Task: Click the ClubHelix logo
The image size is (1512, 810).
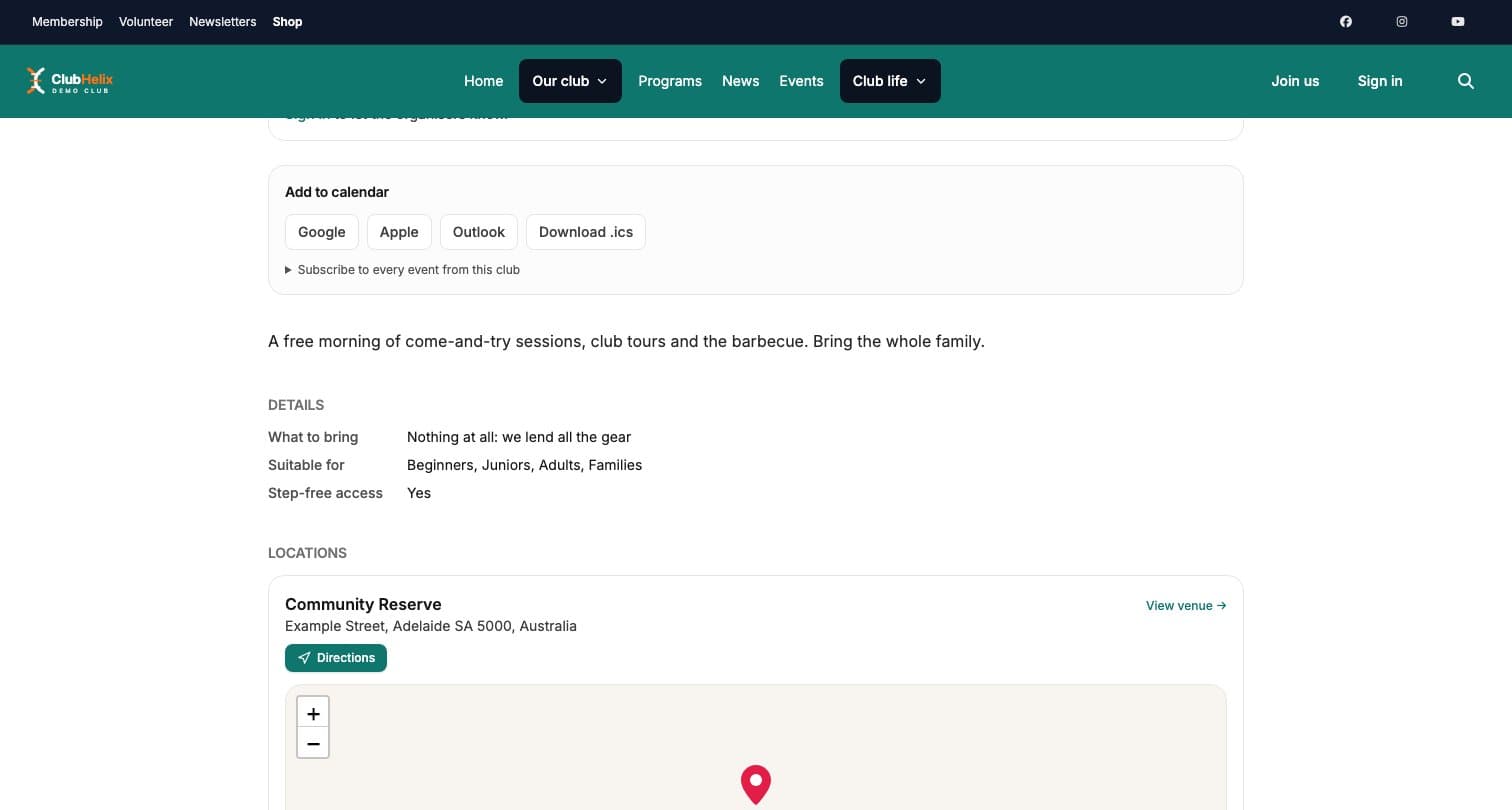Action: click(x=69, y=81)
